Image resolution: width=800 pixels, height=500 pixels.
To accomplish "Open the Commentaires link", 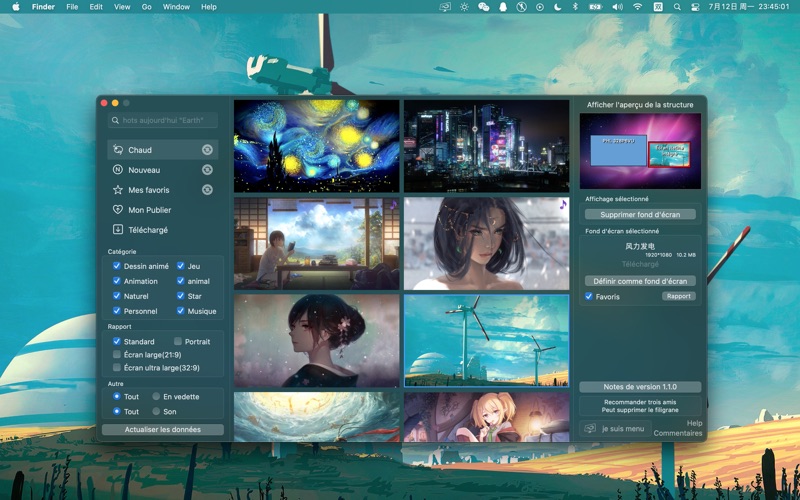I will pos(678,433).
